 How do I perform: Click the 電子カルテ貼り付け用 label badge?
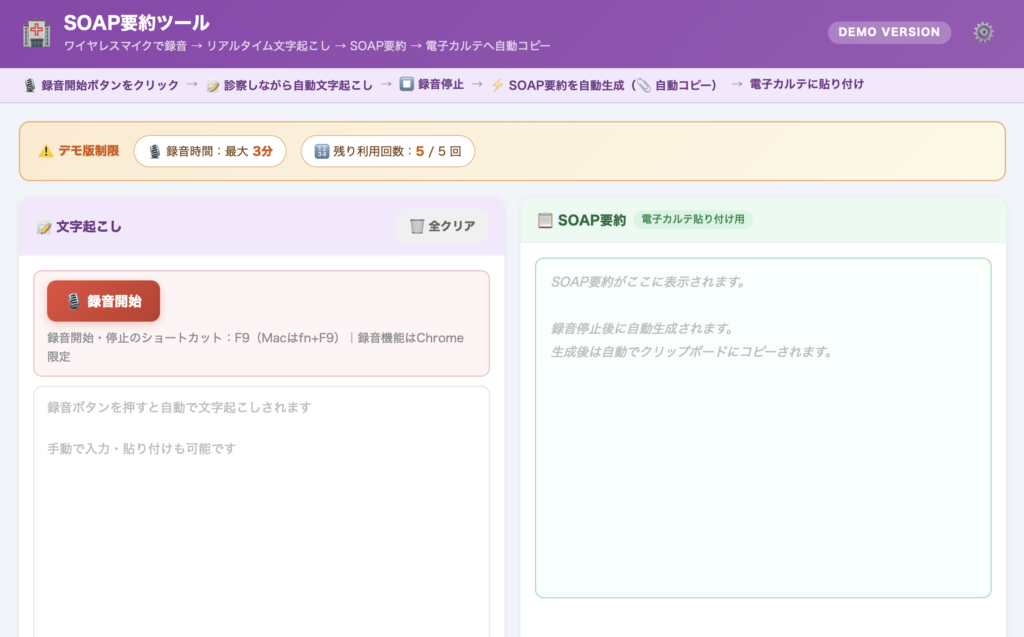coord(692,220)
